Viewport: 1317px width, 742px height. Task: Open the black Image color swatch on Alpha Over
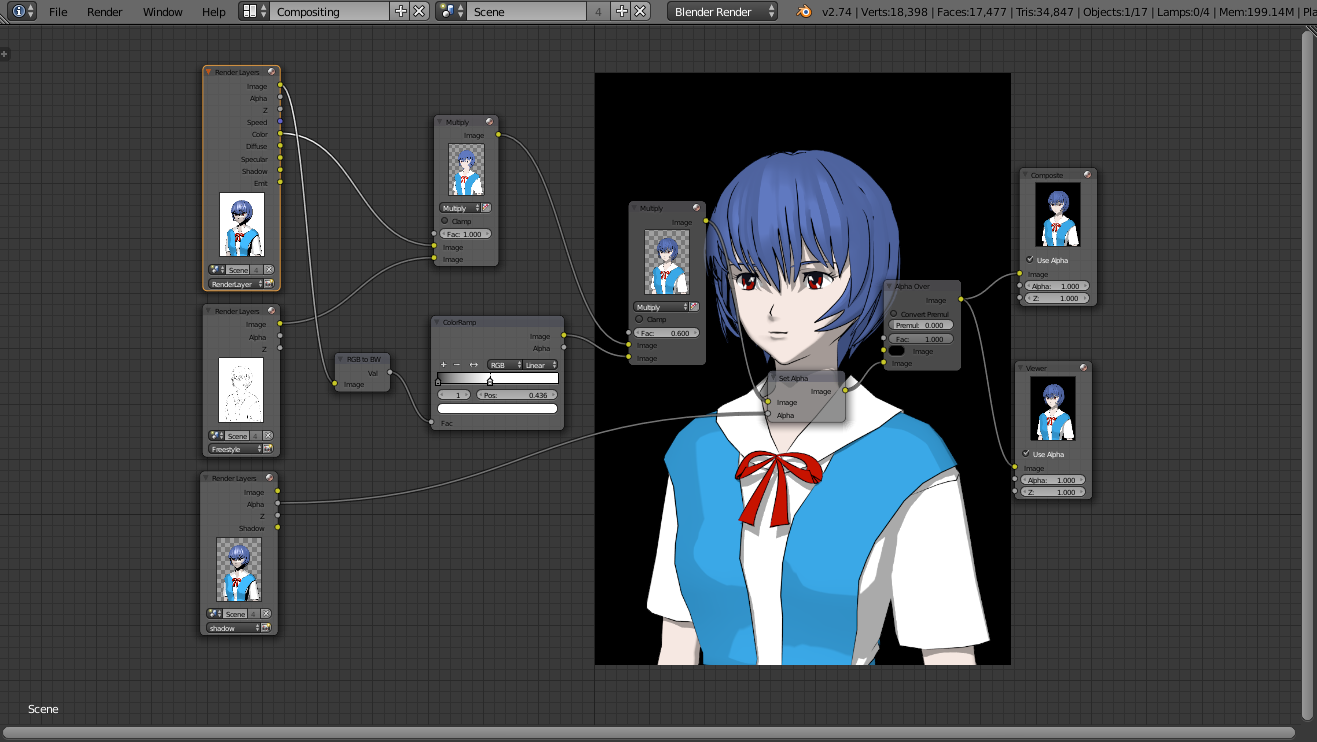[896, 351]
